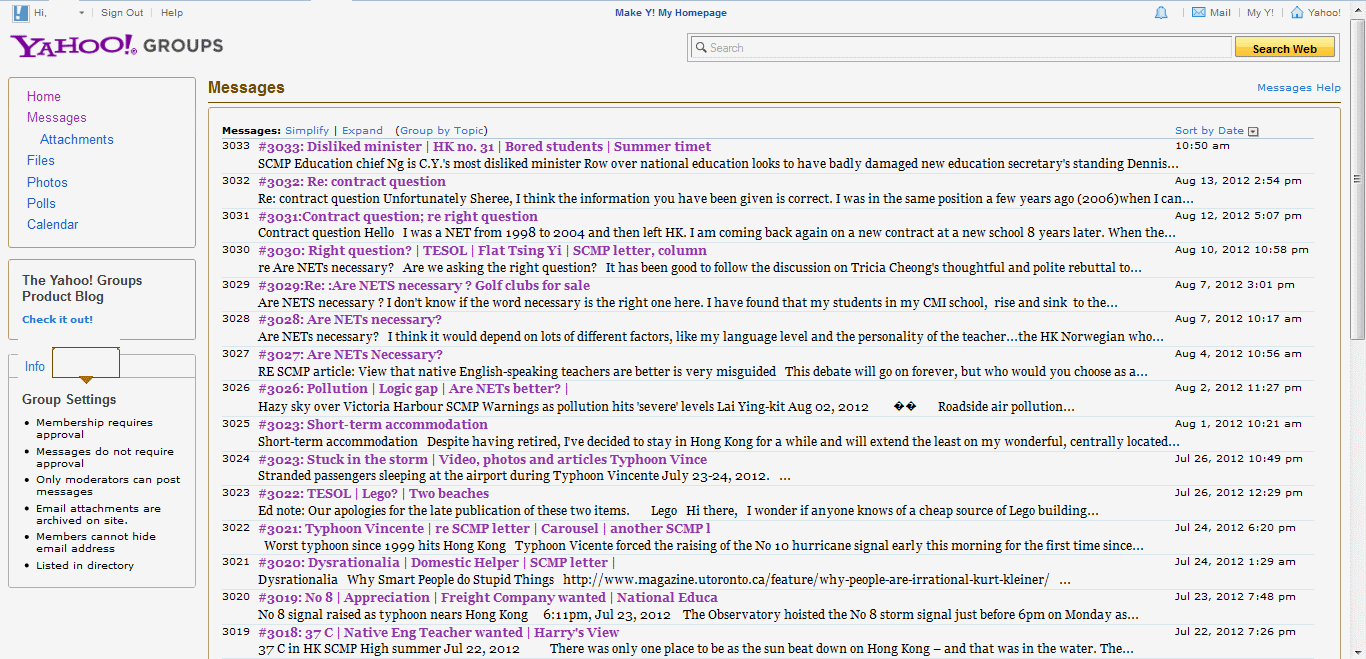Image resolution: width=1366 pixels, height=659 pixels.
Task: Open the account dropdown next to Hi
Action: tap(80, 12)
